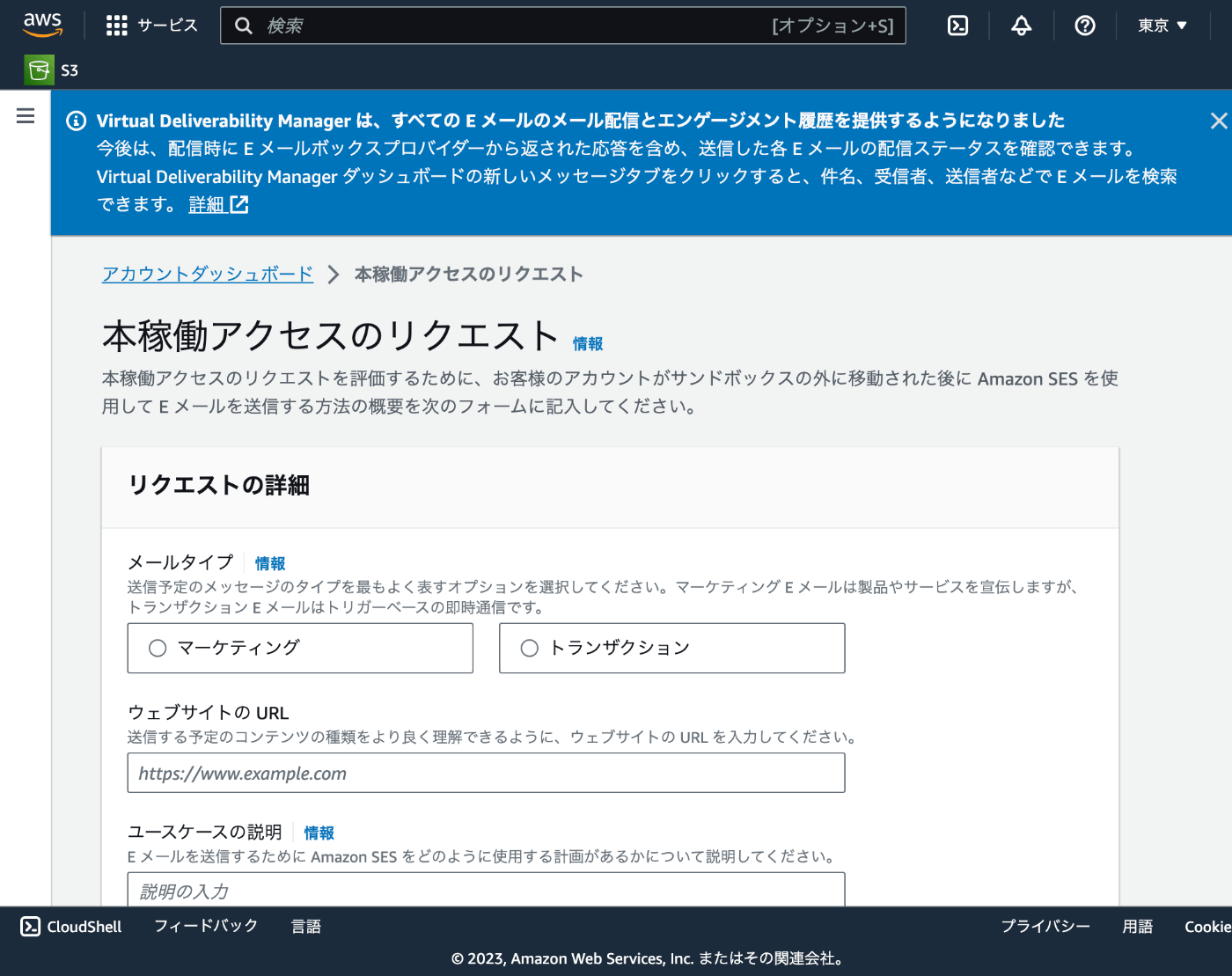Go to アカウントダッシュボード breadcrumb

[x=208, y=274]
